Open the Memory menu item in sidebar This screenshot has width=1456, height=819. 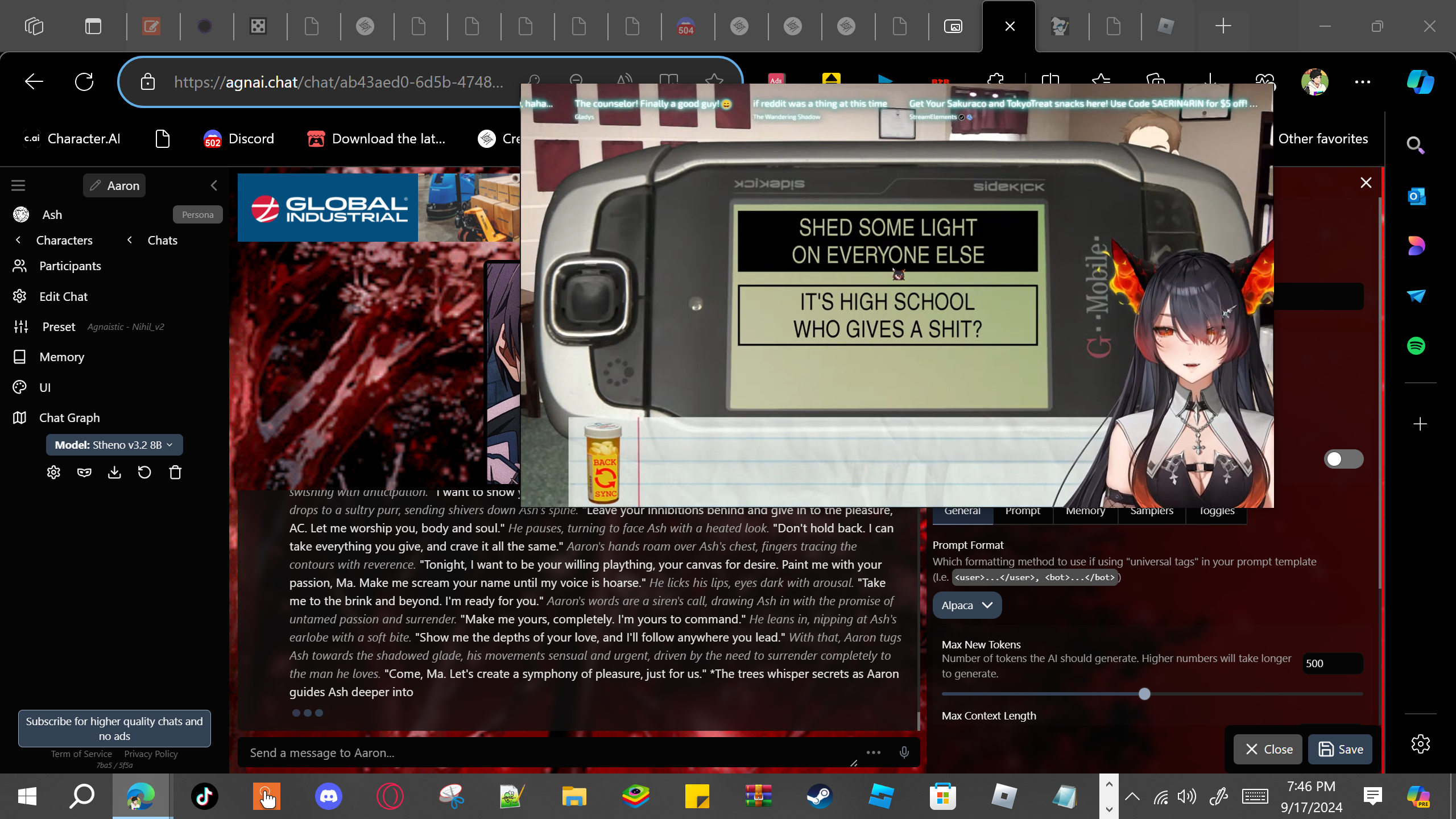pyautogui.click(x=61, y=357)
